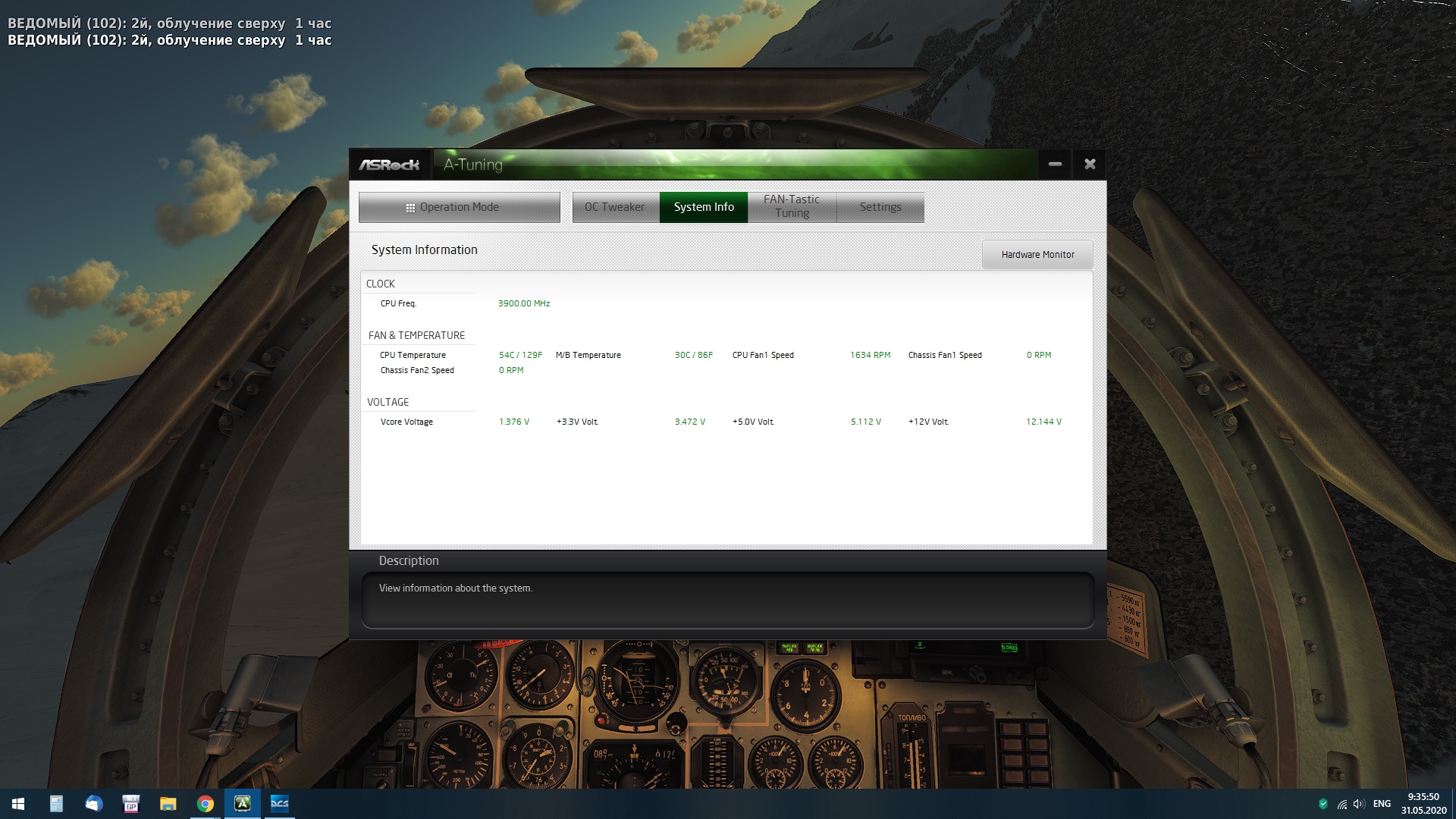Screen dimensions: 1456x819
Task: Click the Chassis Fan1 Speed label
Action: (945, 355)
